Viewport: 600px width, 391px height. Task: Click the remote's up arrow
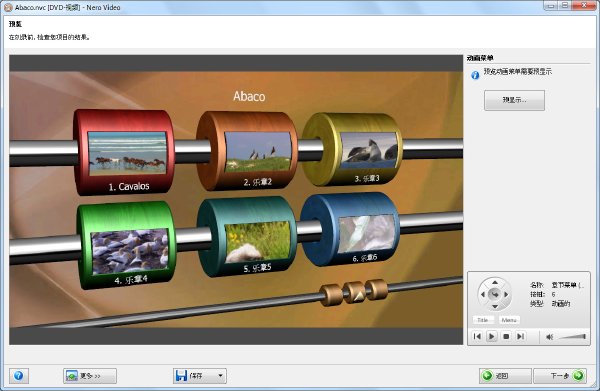coord(495,282)
